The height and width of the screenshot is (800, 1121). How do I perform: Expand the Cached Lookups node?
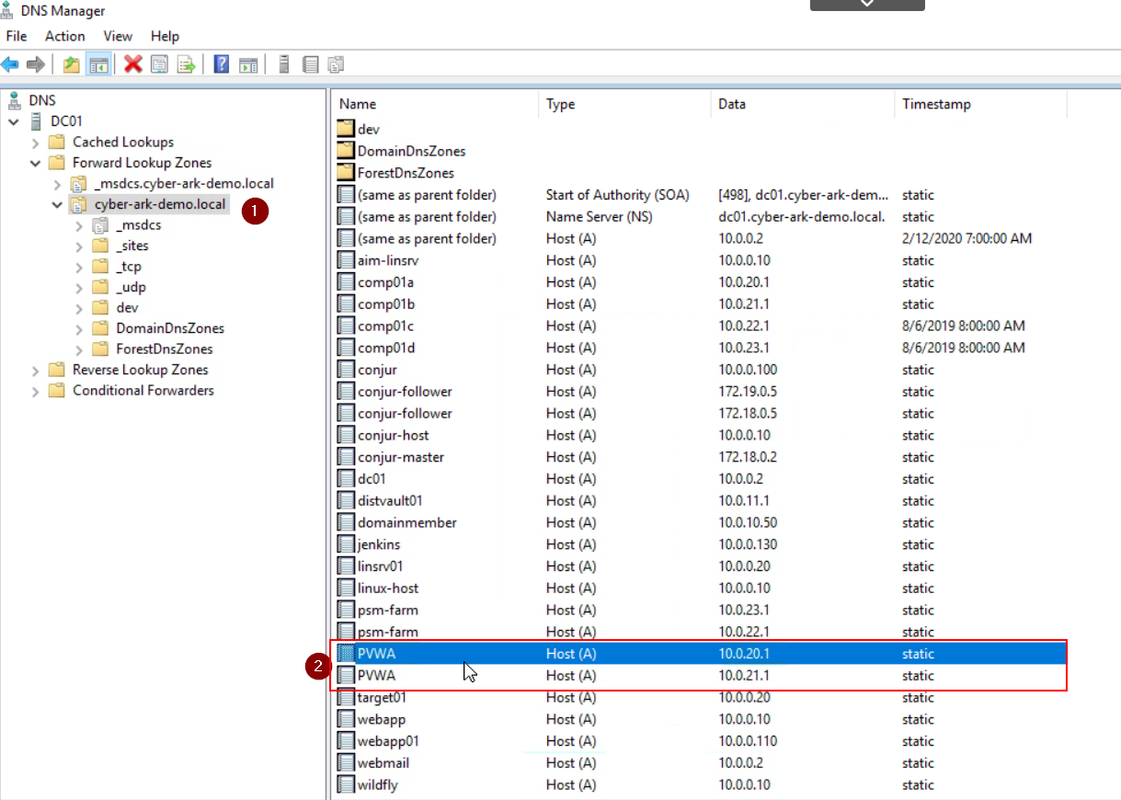[x=35, y=142]
